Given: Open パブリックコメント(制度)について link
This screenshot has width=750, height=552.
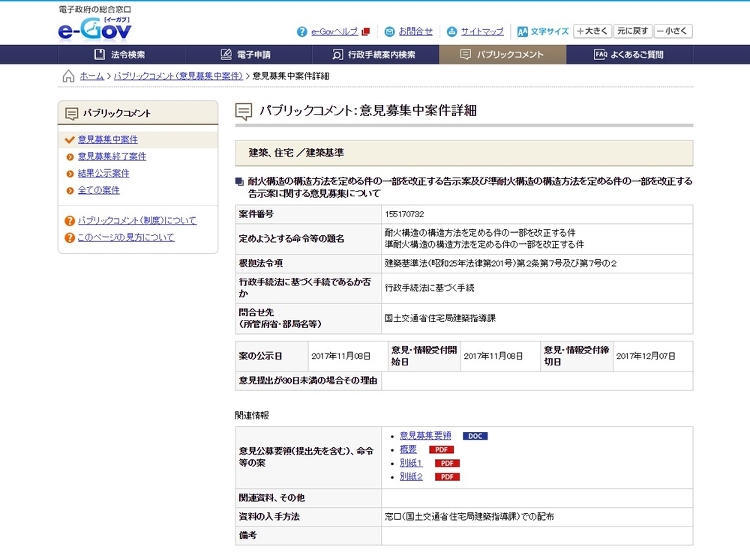Looking at the screenshot, I should (137, 221).
